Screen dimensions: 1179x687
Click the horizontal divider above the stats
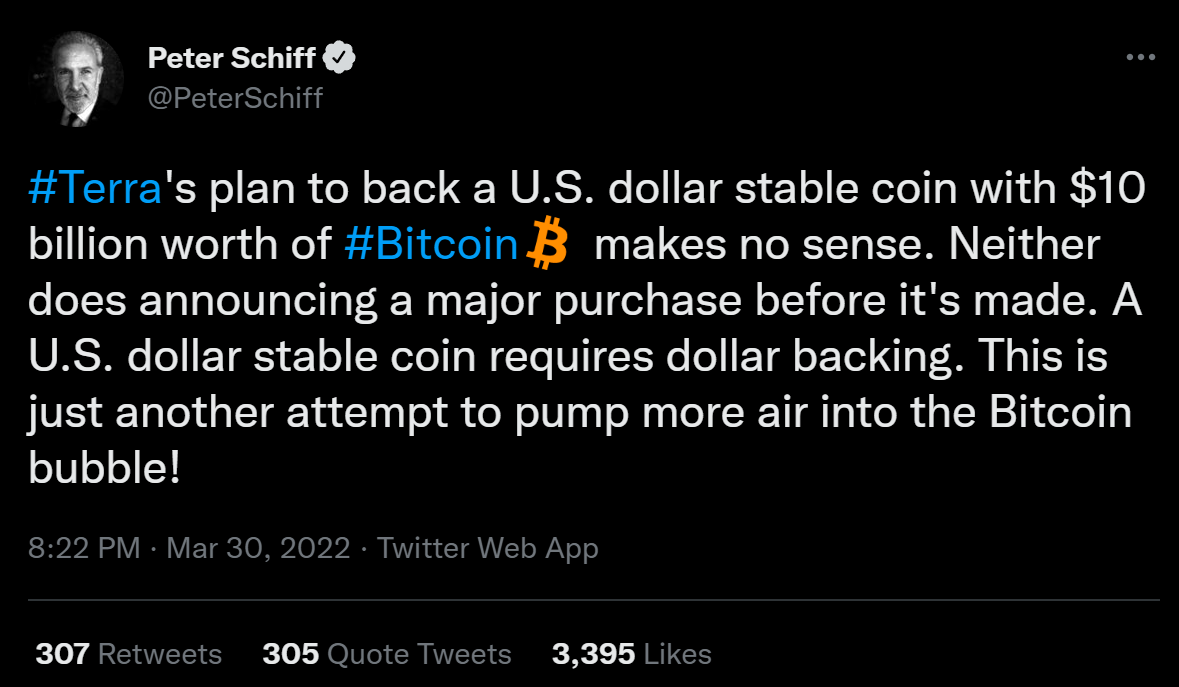594,600
